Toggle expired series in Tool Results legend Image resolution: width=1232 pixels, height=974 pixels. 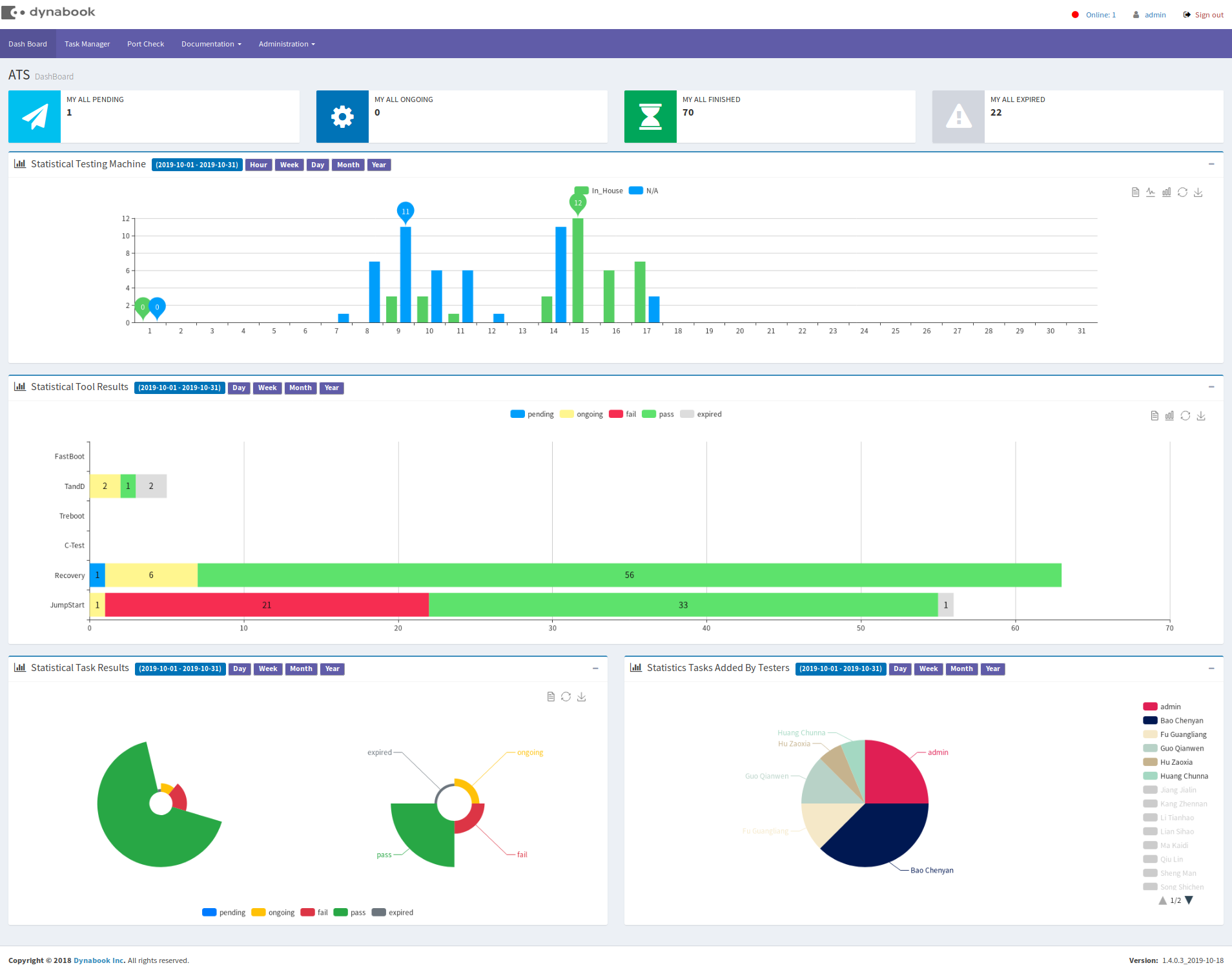(701, 414)
